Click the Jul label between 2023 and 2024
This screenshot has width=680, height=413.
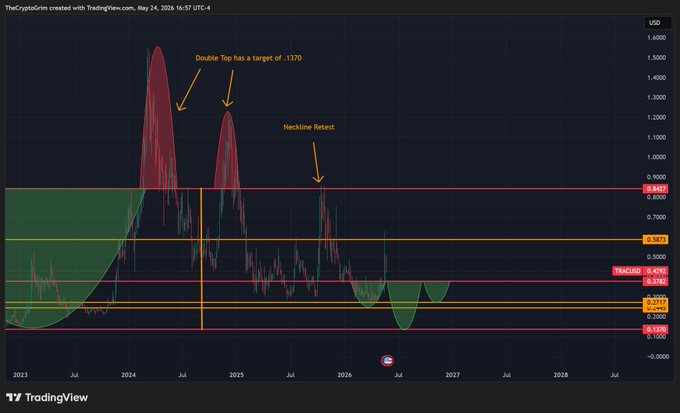point(74,375)
